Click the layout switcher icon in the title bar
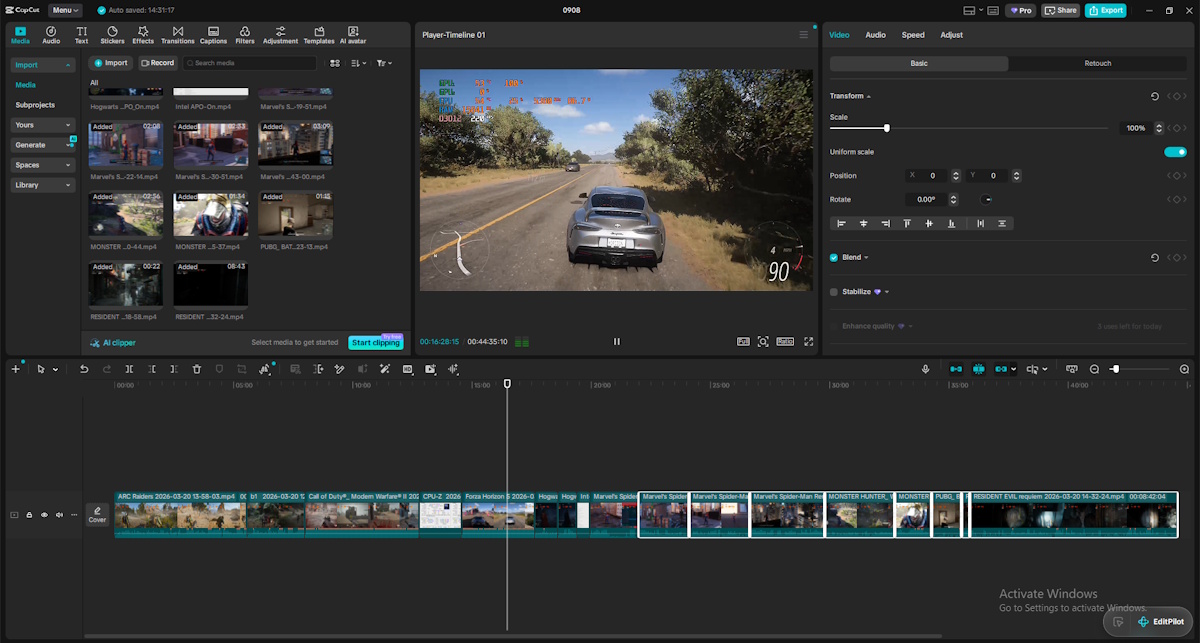Screen dimensions: 1200x643 coord(969,10)
